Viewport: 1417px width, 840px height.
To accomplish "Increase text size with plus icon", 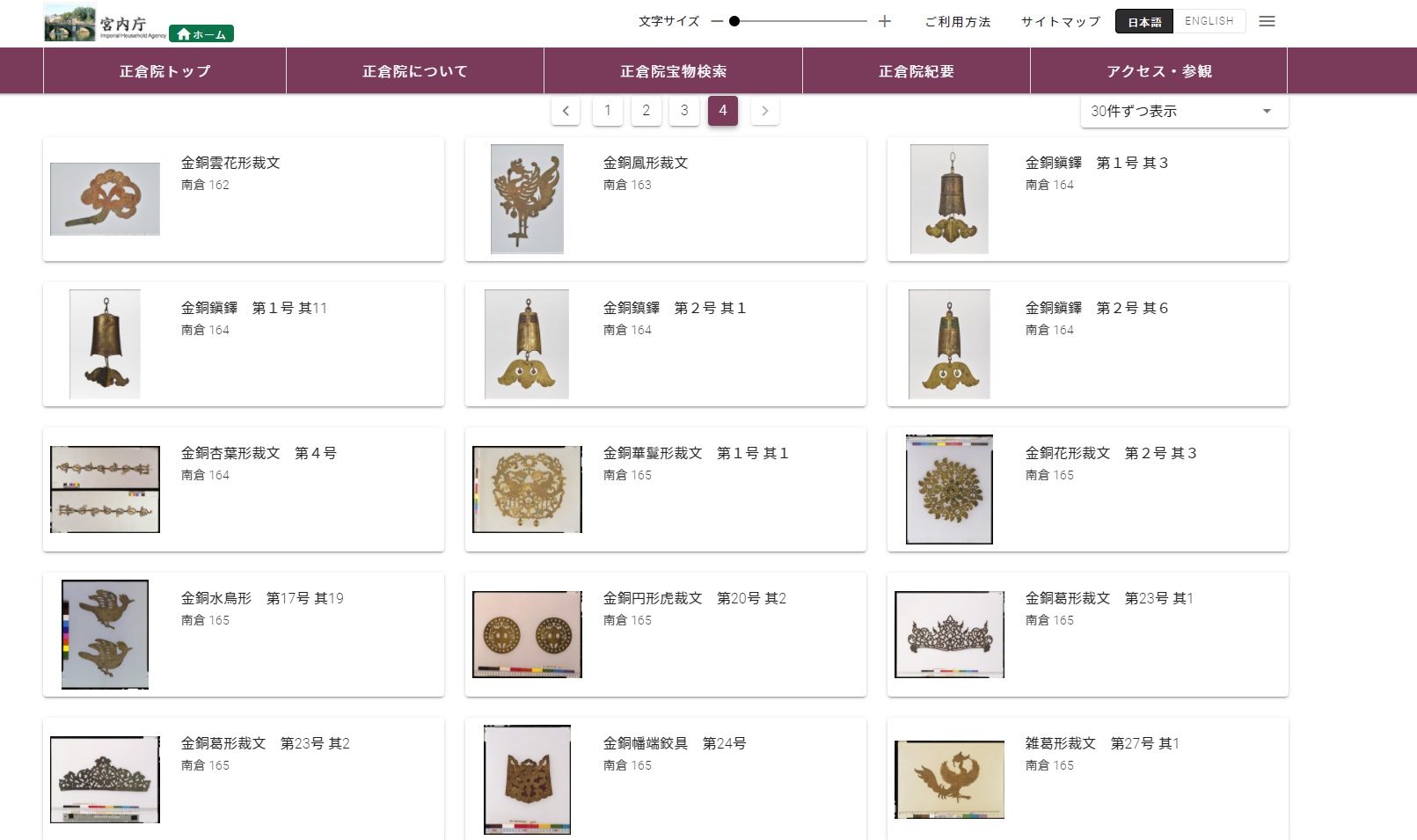I will (885, 21).
